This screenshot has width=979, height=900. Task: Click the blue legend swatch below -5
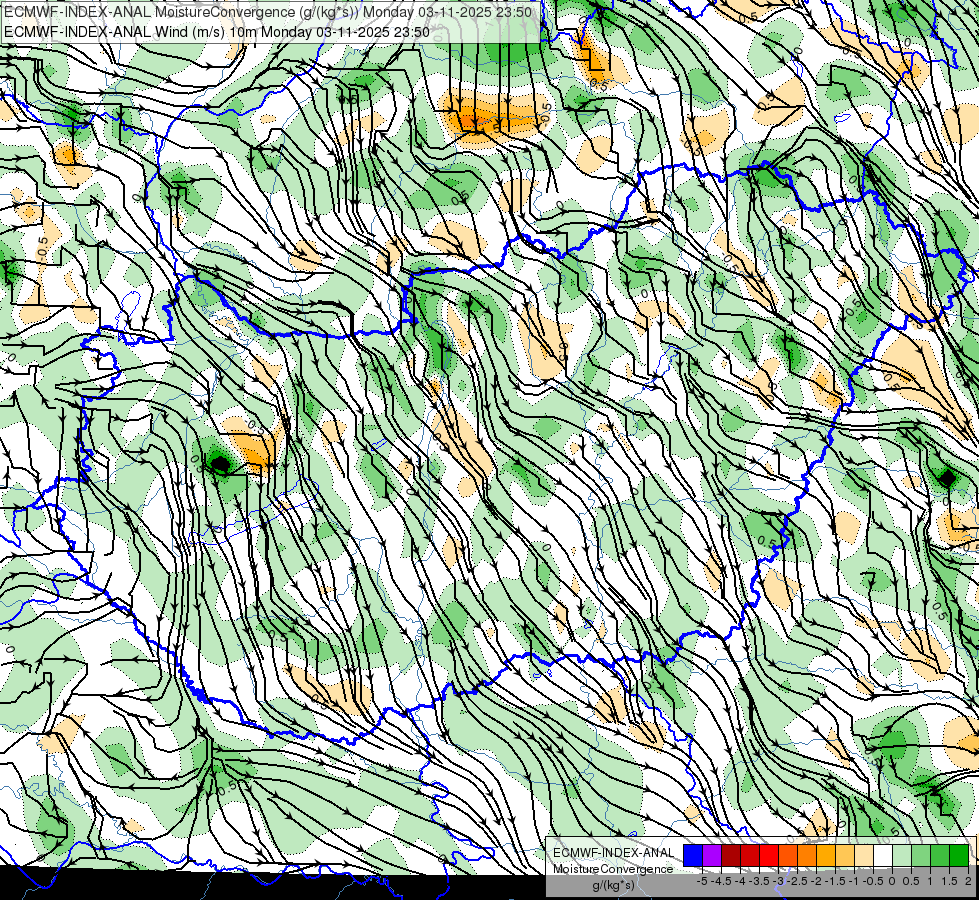pos(693,855)
